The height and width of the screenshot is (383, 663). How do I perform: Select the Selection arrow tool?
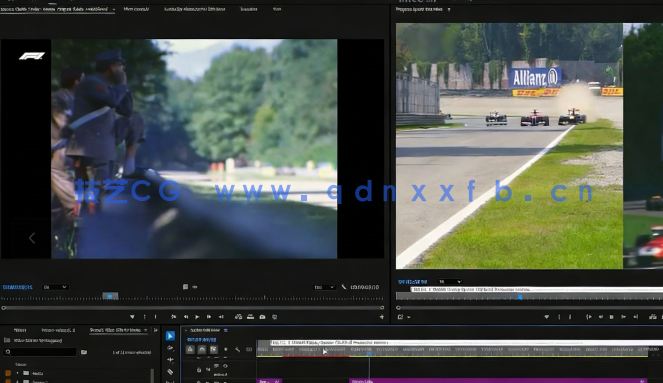170,336
